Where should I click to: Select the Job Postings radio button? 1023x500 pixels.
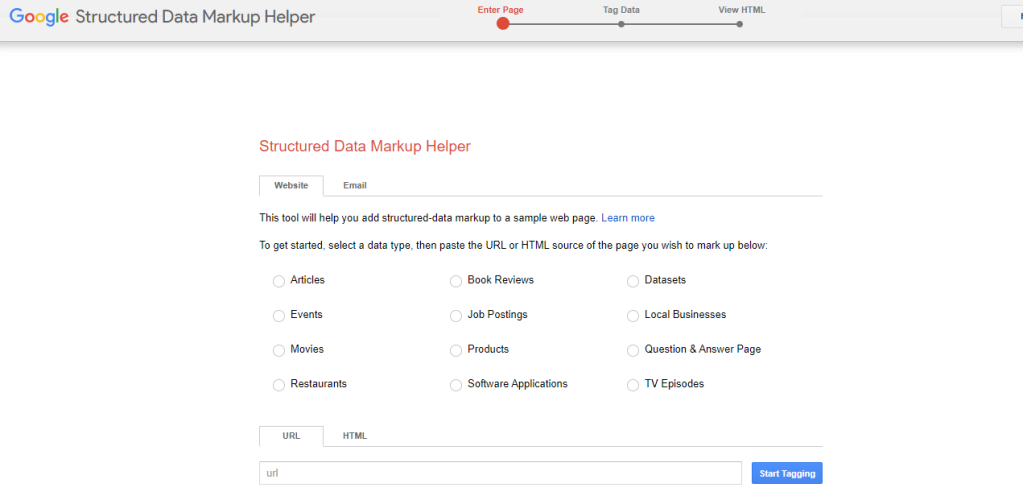tap(456, 315)
